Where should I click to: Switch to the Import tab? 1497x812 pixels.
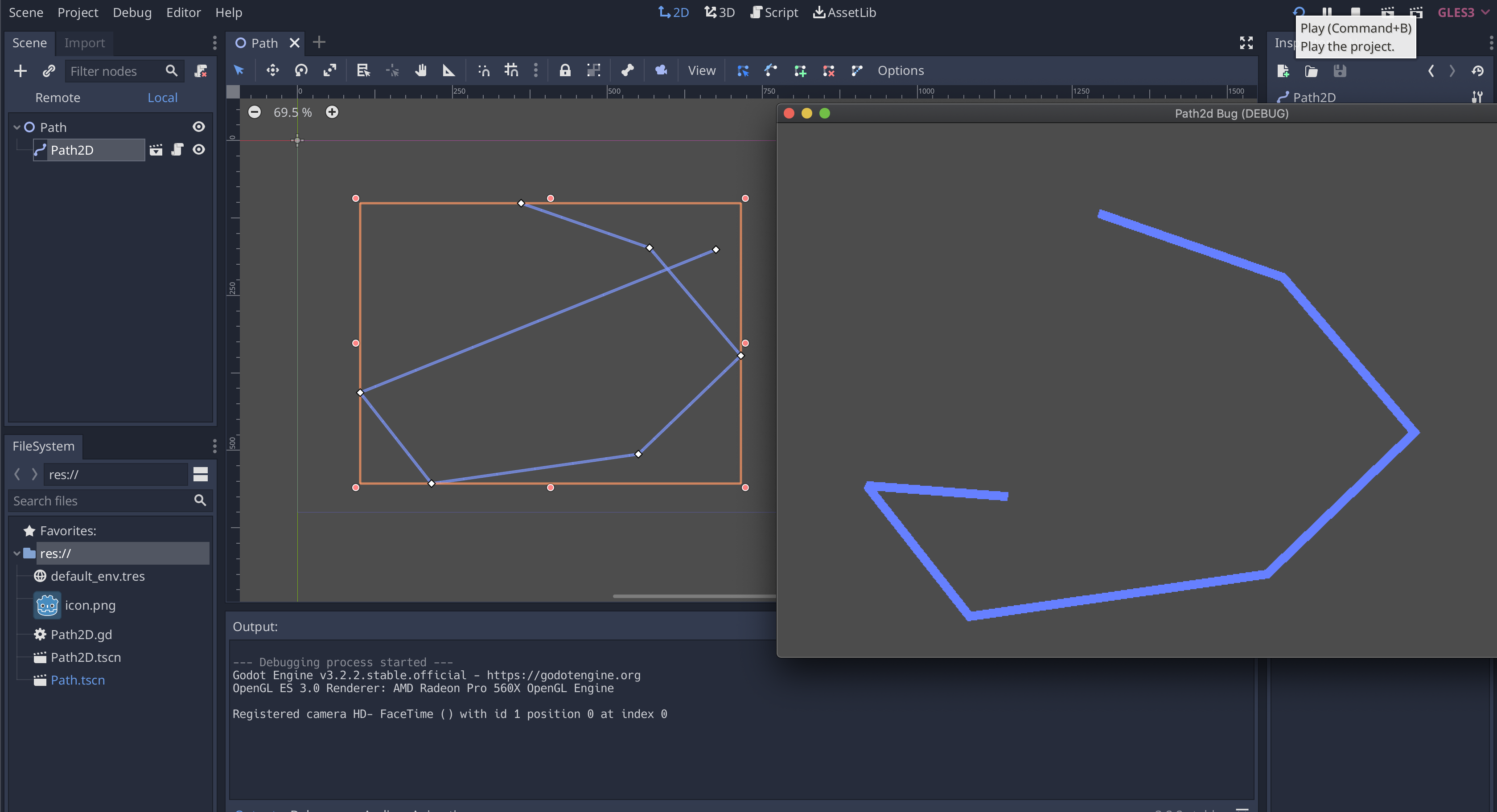[x=85, y=42]
